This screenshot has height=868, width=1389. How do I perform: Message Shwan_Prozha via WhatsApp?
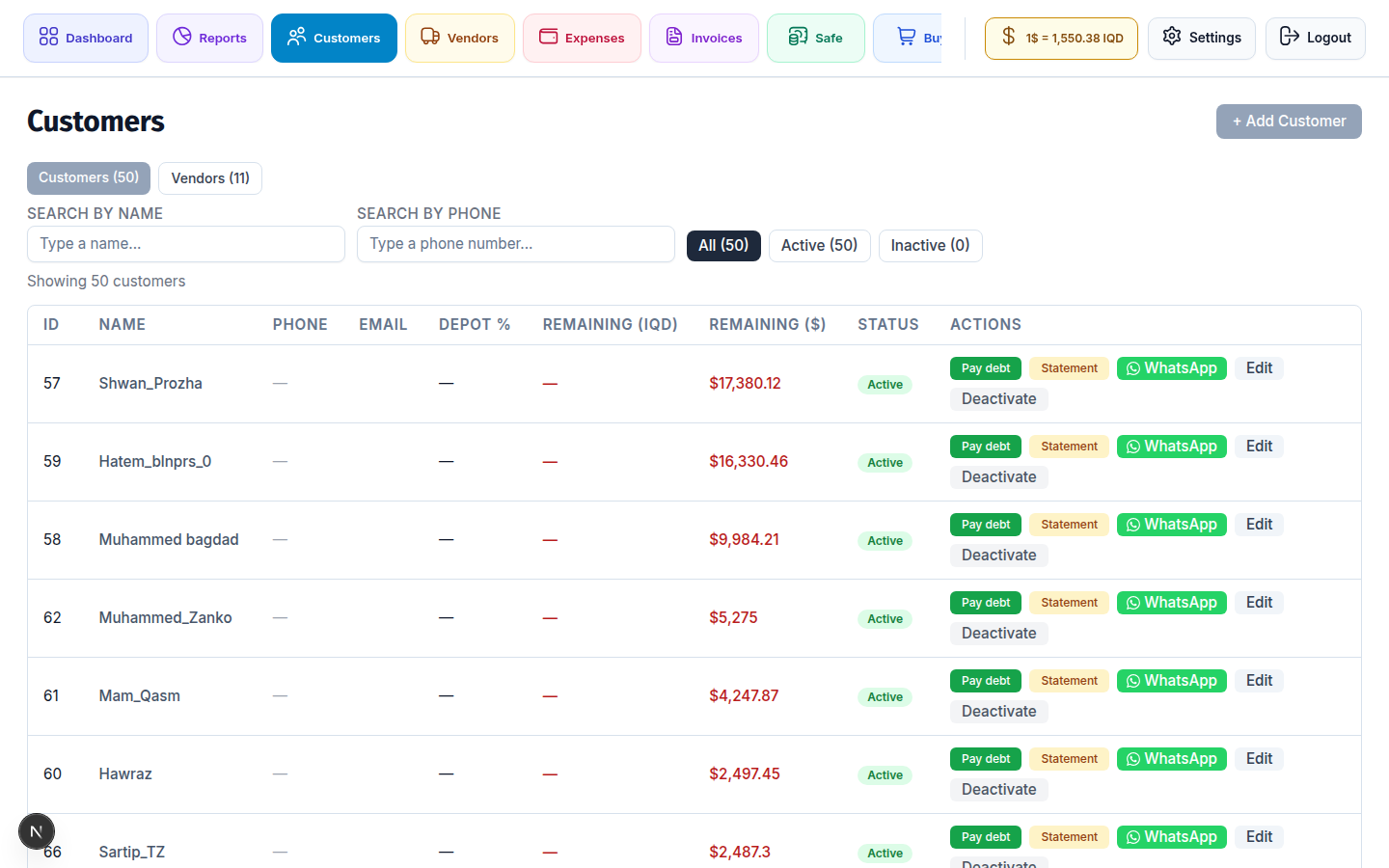[1172, 368]
